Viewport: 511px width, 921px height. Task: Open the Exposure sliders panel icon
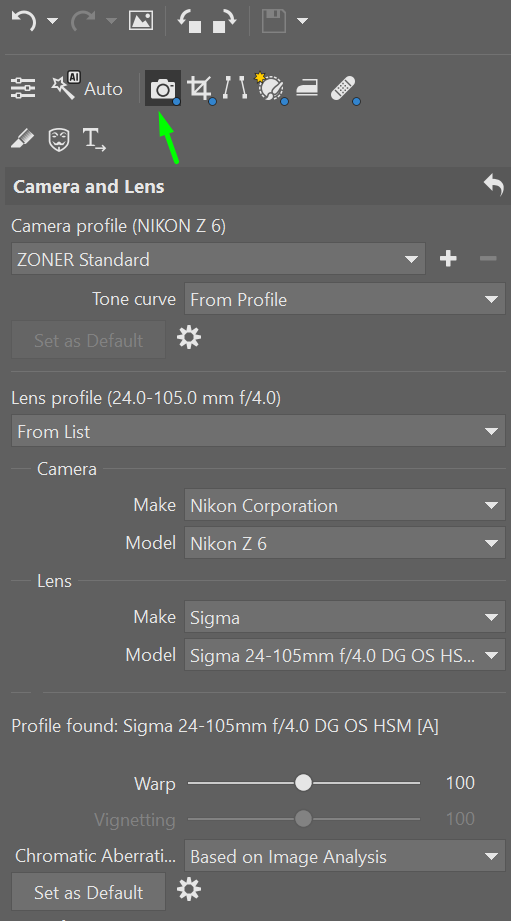click(23, 88)
